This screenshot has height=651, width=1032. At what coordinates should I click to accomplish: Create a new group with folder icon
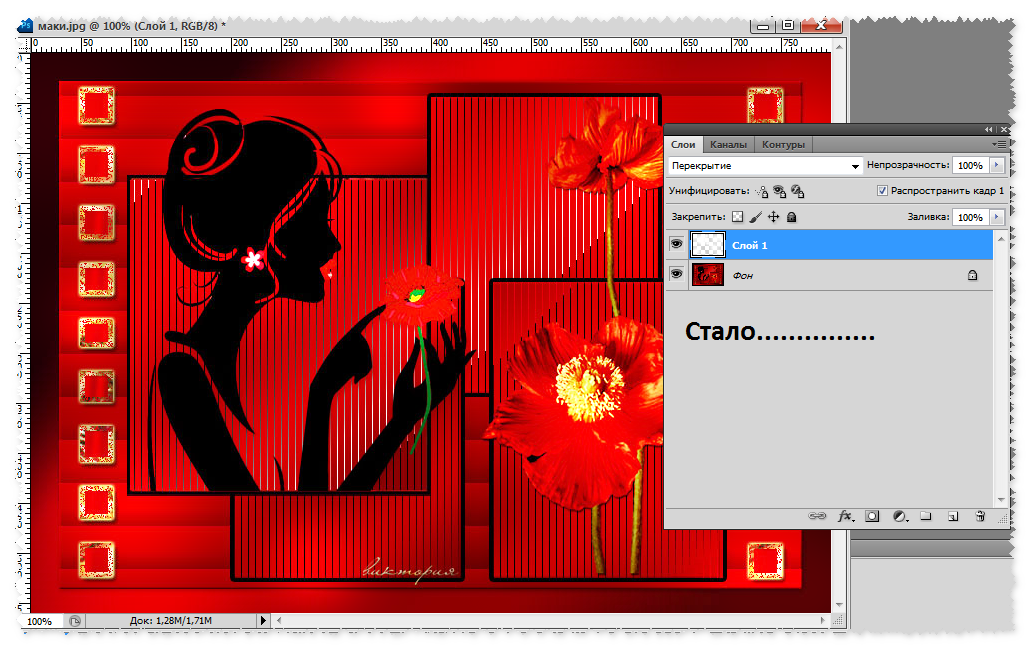925,516
